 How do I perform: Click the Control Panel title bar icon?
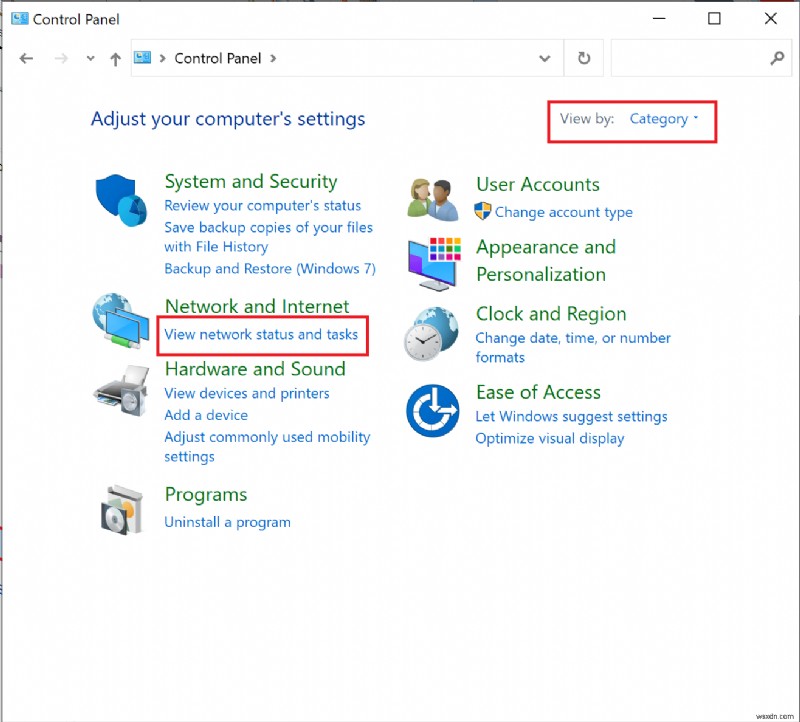[20, 19]
